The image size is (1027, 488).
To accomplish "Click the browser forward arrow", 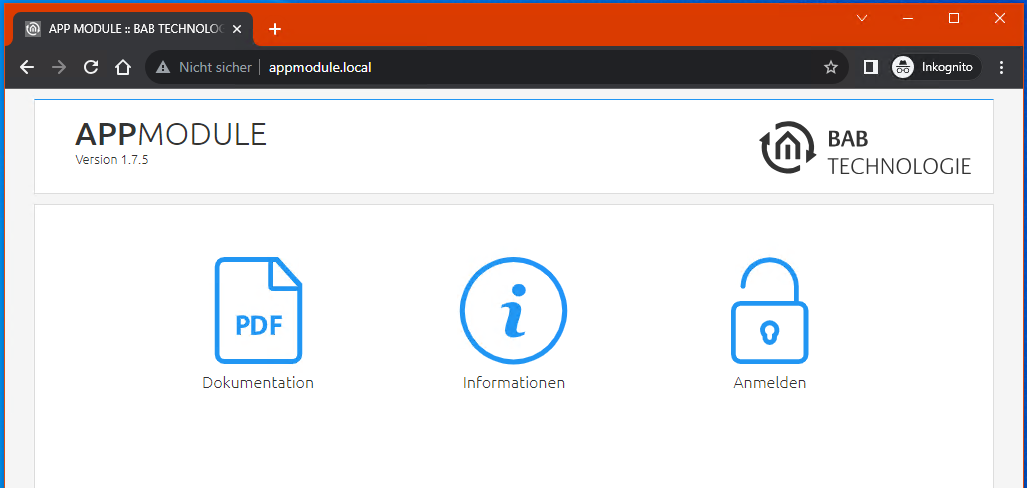I will pyautogui.click(x=59, y=67).
